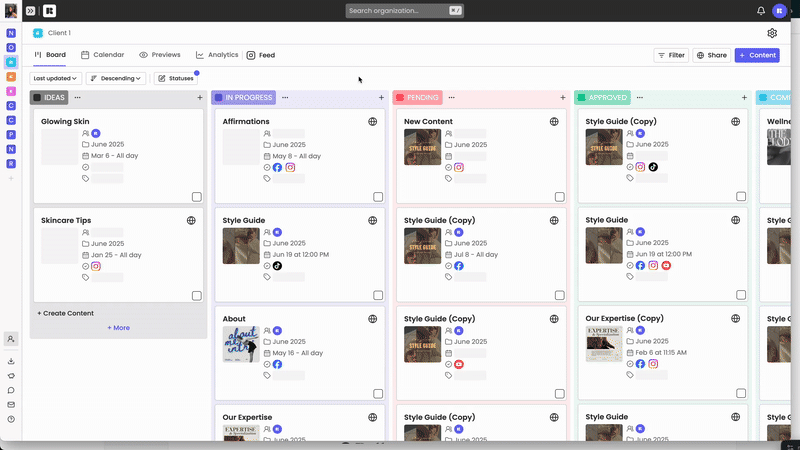Open the help icon at sidebar bottom
The image size is (800, 450).
click(x=11, y=419)
